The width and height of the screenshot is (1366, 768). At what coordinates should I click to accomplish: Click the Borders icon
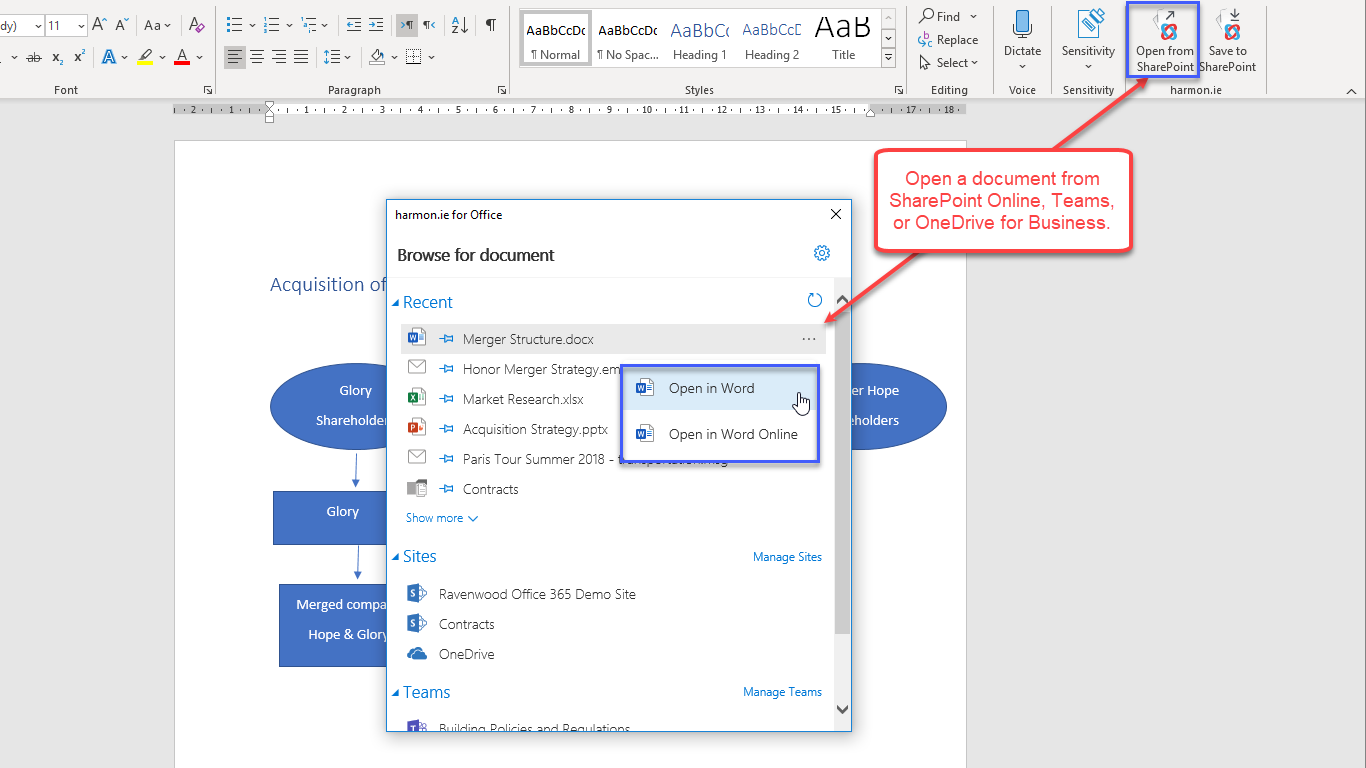(x=414, y=58)
